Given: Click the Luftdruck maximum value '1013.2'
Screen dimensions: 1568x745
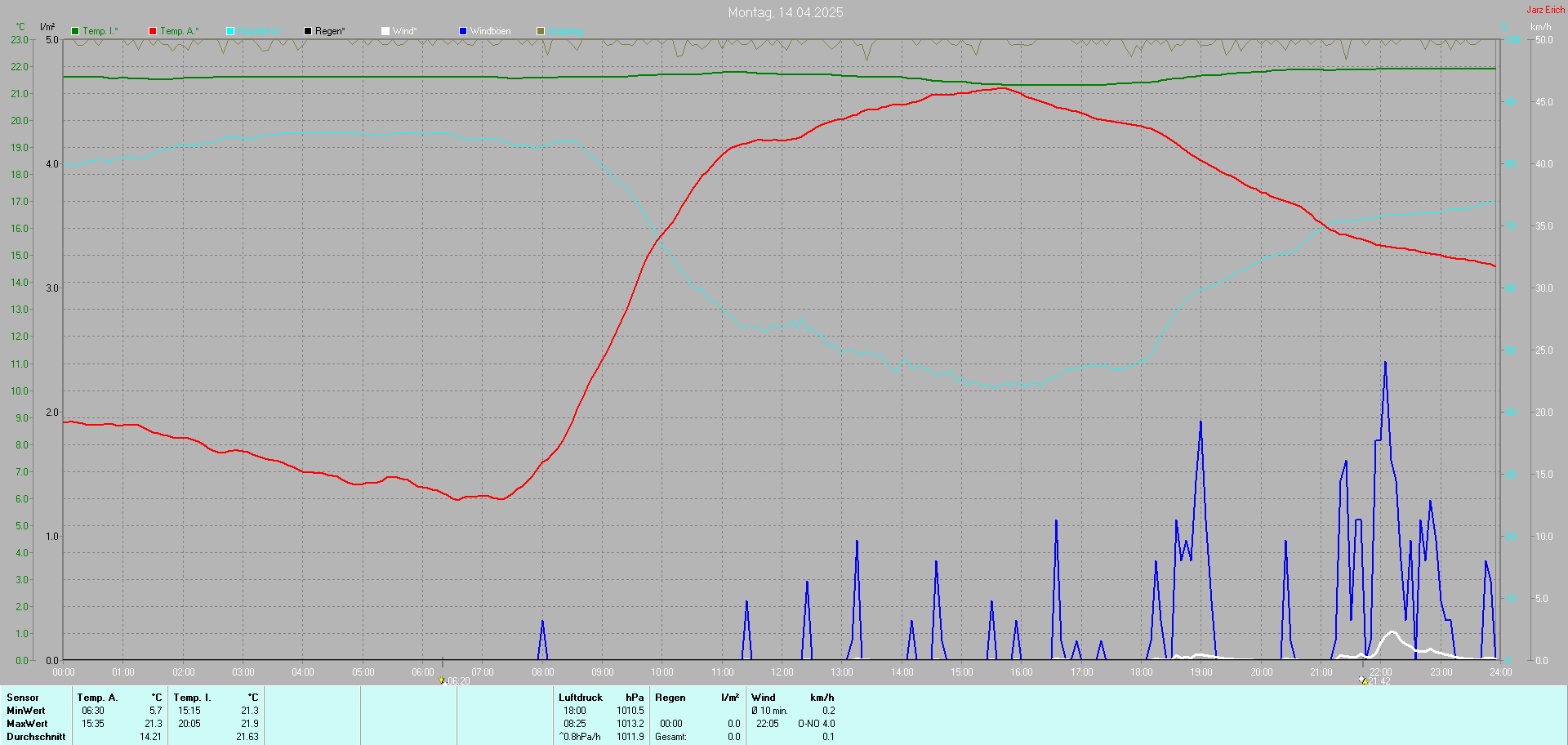Looking at the screenshot, I should [630, 724].
